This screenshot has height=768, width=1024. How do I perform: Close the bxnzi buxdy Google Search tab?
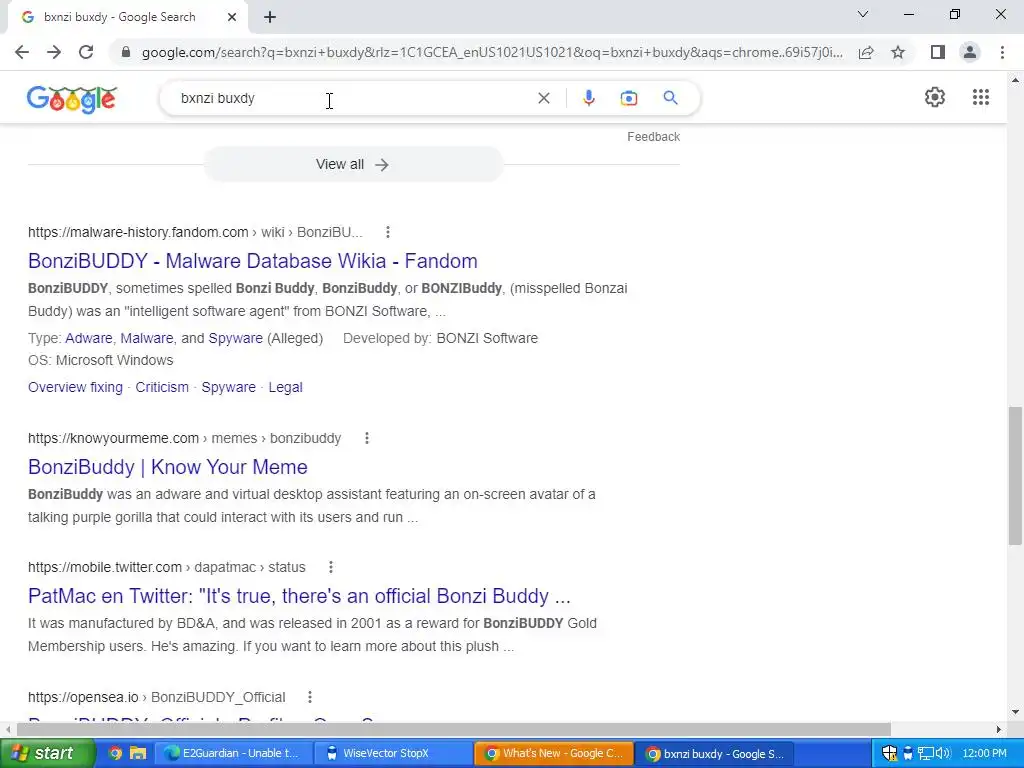(232, 17)
